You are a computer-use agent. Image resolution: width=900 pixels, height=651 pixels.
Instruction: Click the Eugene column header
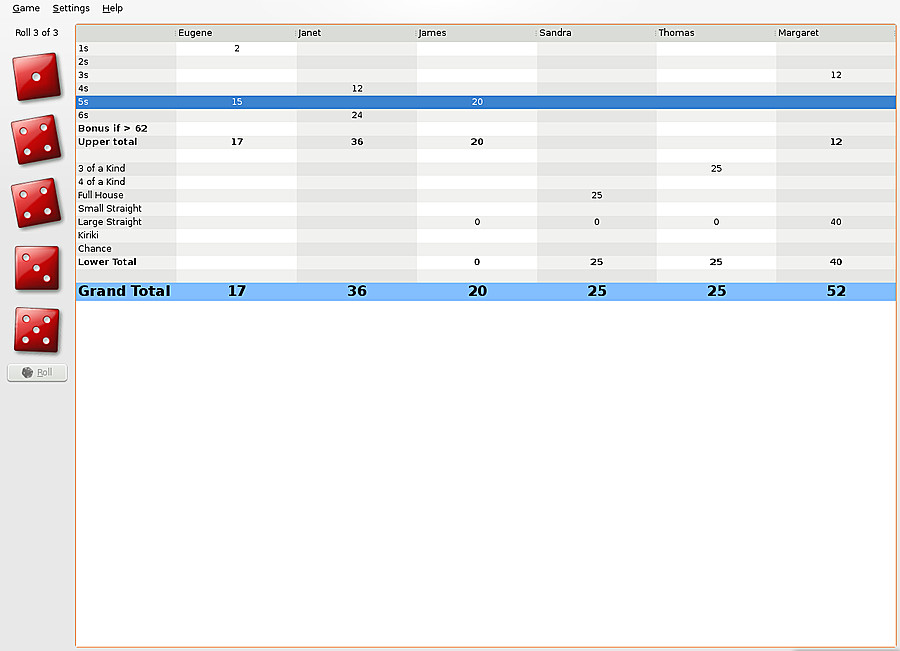236,33
